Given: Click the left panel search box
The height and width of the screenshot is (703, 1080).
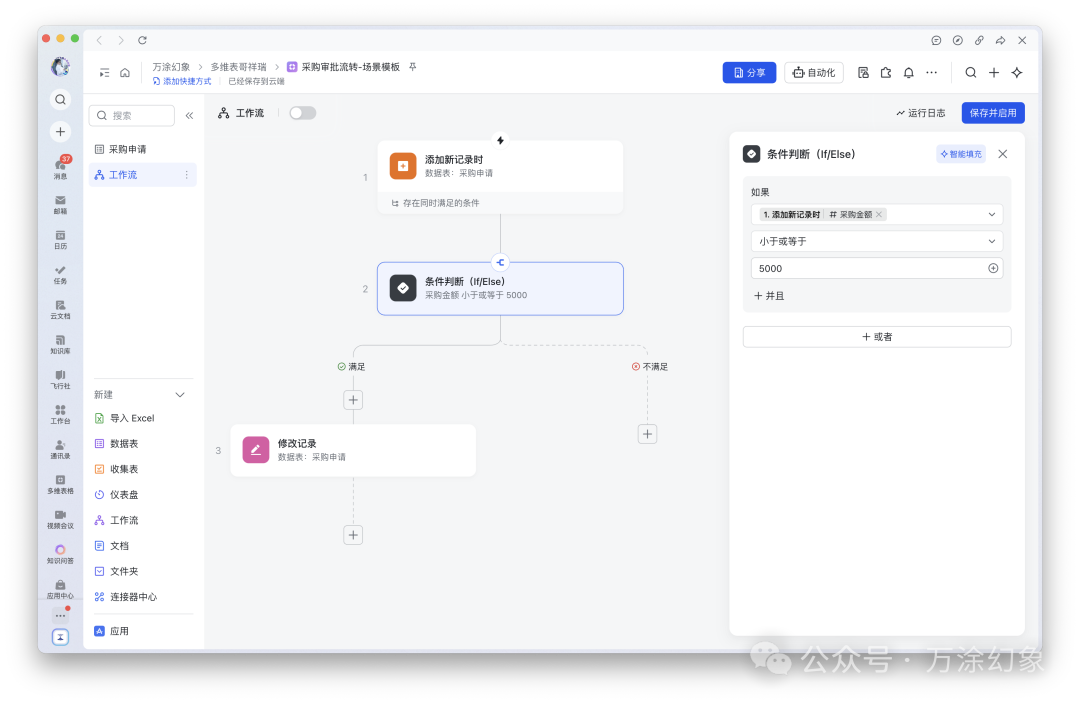Looking at the screenshot, I should click(x=132, y=116).
